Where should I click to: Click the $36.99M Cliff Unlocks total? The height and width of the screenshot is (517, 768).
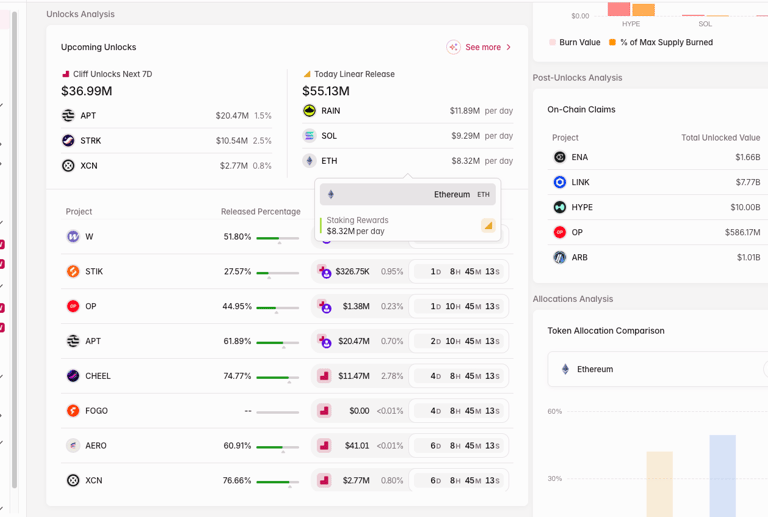(x=87, y=91)
